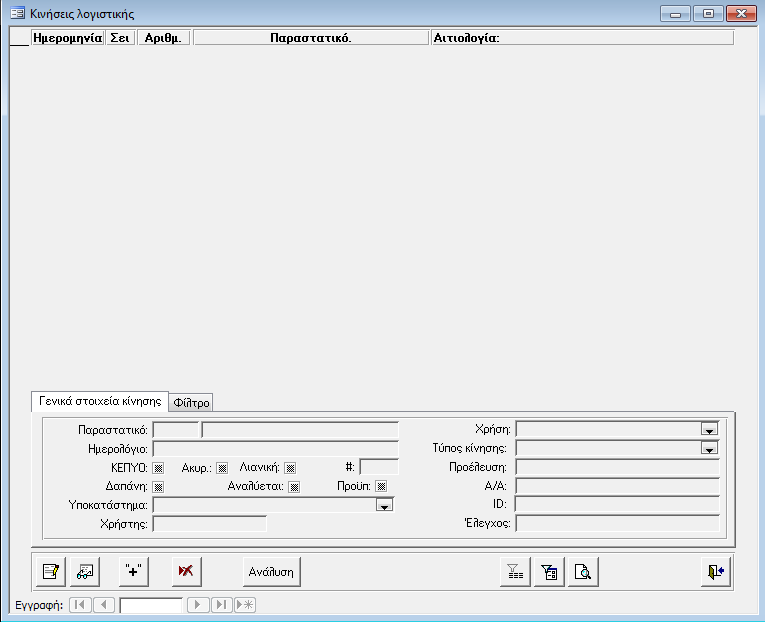The height and width of the screenshot is (622, 765).
Task: Click the Παραστατικό column header
Action: point(310,38)
